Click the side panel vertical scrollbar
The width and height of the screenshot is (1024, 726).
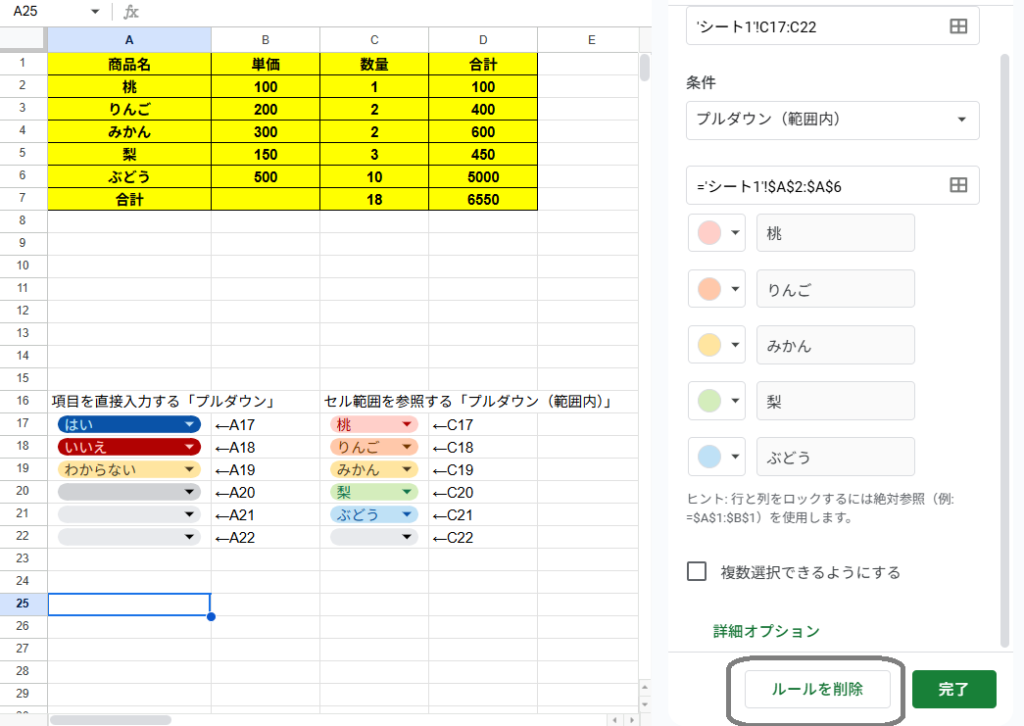1005,351
